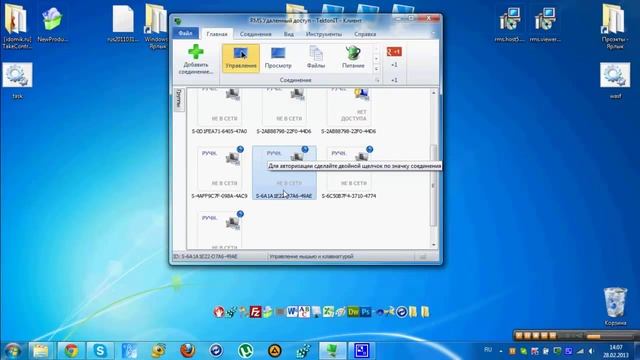
Task: Click the Show desktop strip
Action: click(637, 351)
